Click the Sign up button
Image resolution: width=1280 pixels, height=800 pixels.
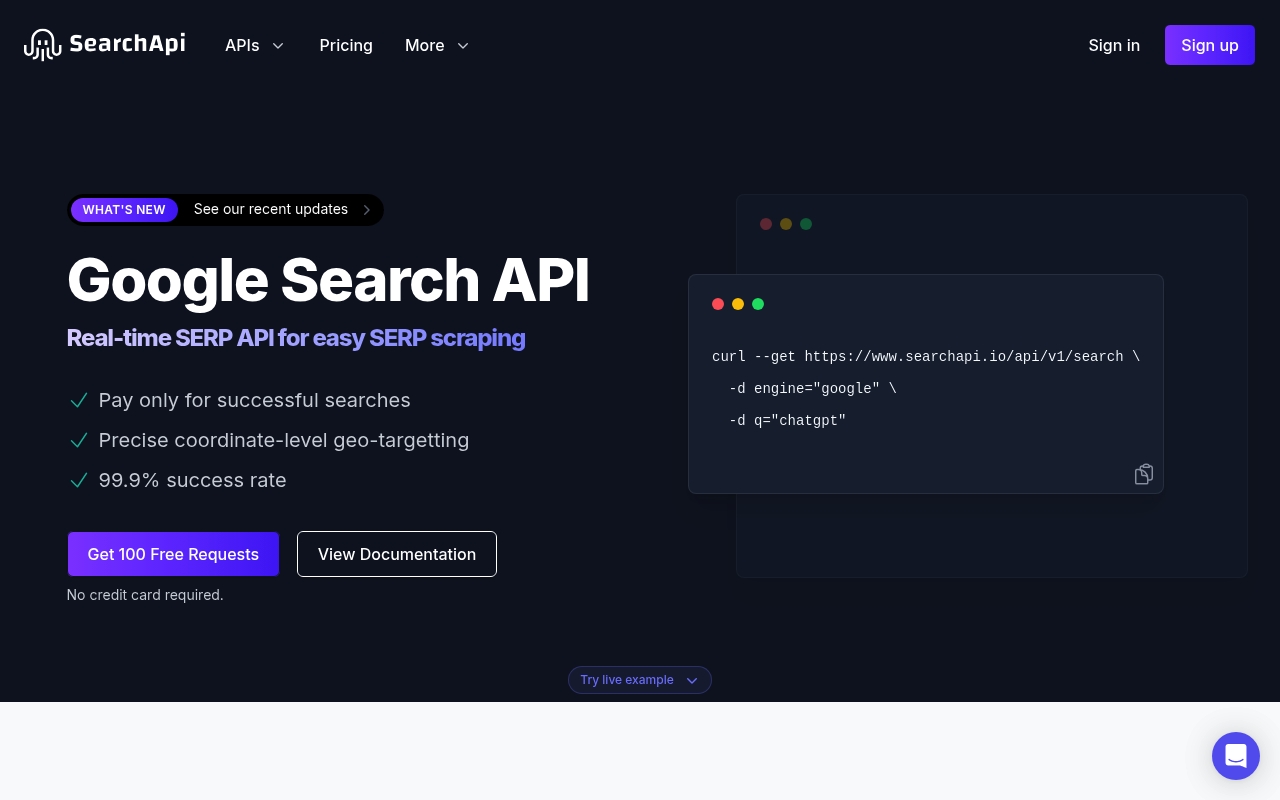pos(1210,45)
